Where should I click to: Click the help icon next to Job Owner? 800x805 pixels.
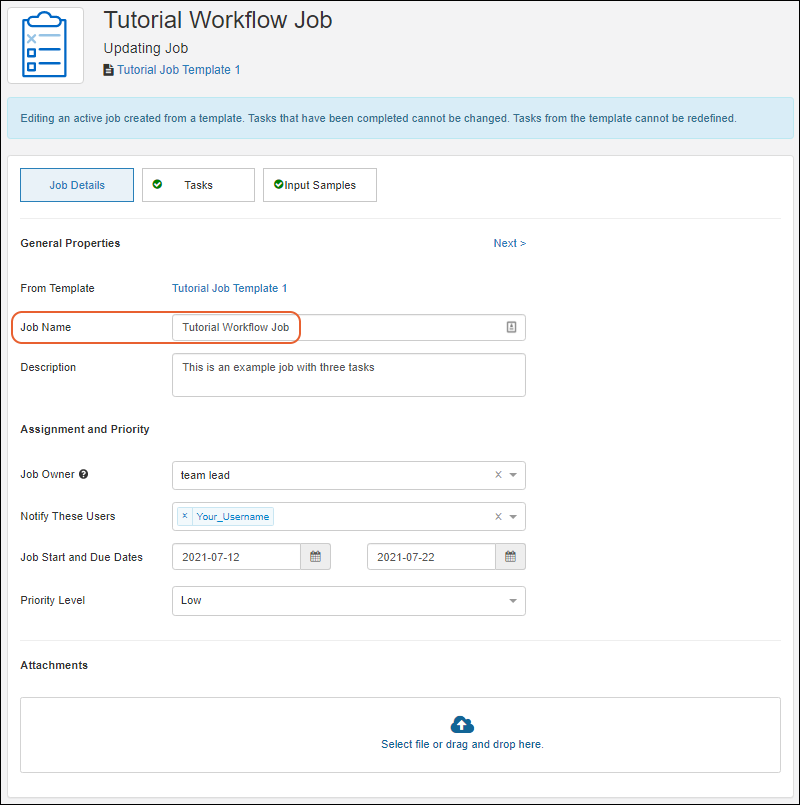click(84, 475)
